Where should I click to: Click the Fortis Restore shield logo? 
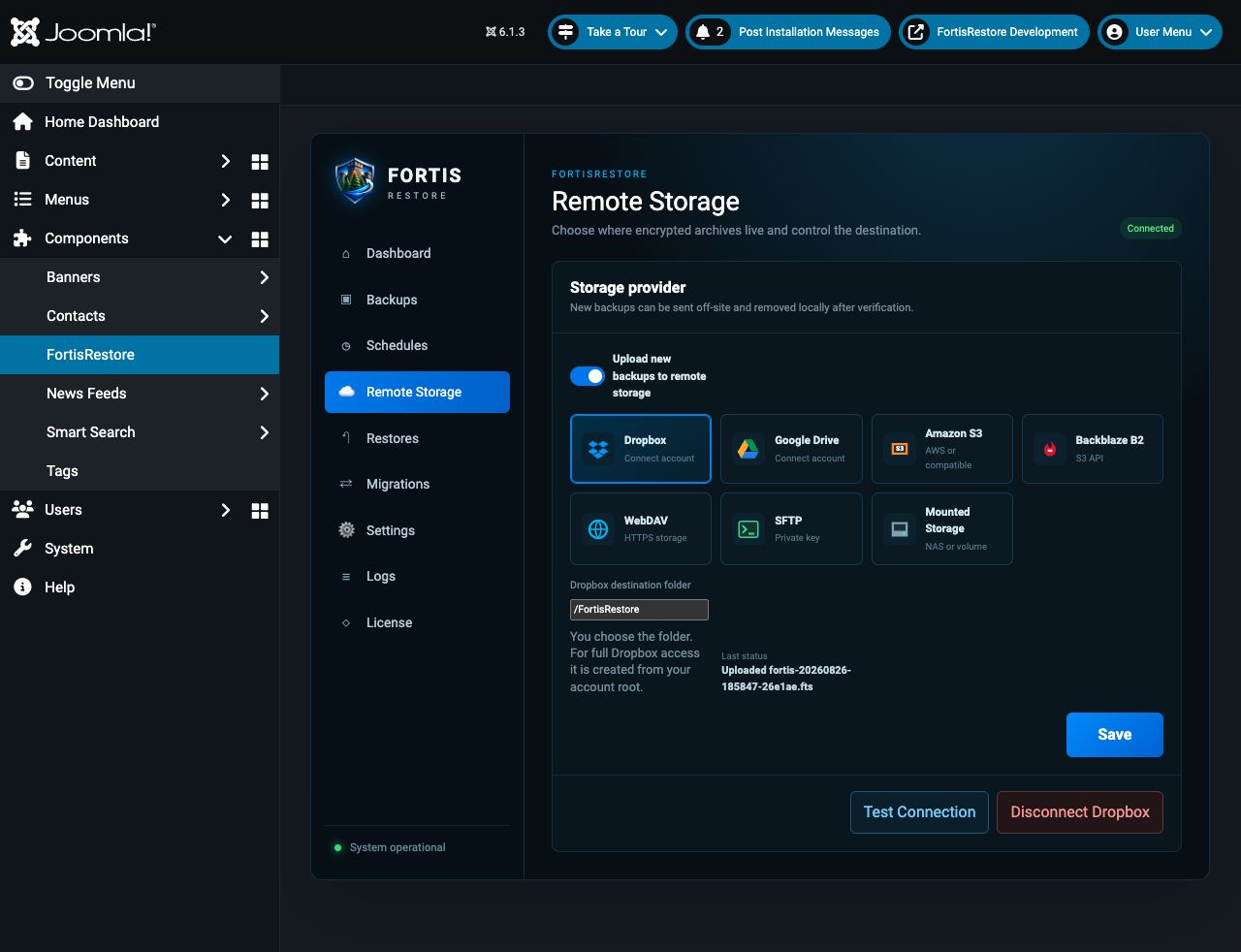click(355, 181)
